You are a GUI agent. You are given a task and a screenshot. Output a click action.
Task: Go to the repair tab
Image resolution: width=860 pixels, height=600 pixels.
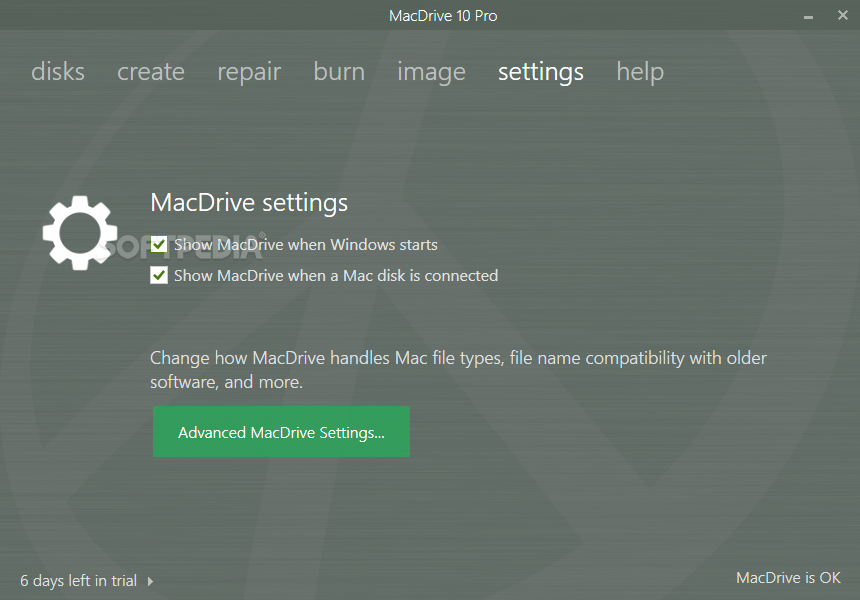click(x=249, y=73)
